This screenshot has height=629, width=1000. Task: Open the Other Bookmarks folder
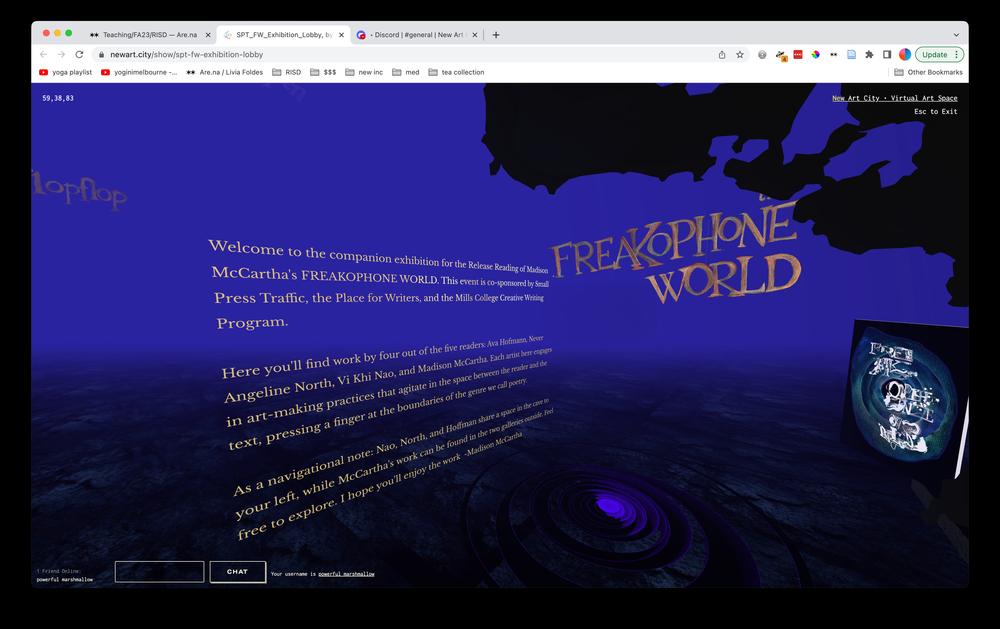929,73
